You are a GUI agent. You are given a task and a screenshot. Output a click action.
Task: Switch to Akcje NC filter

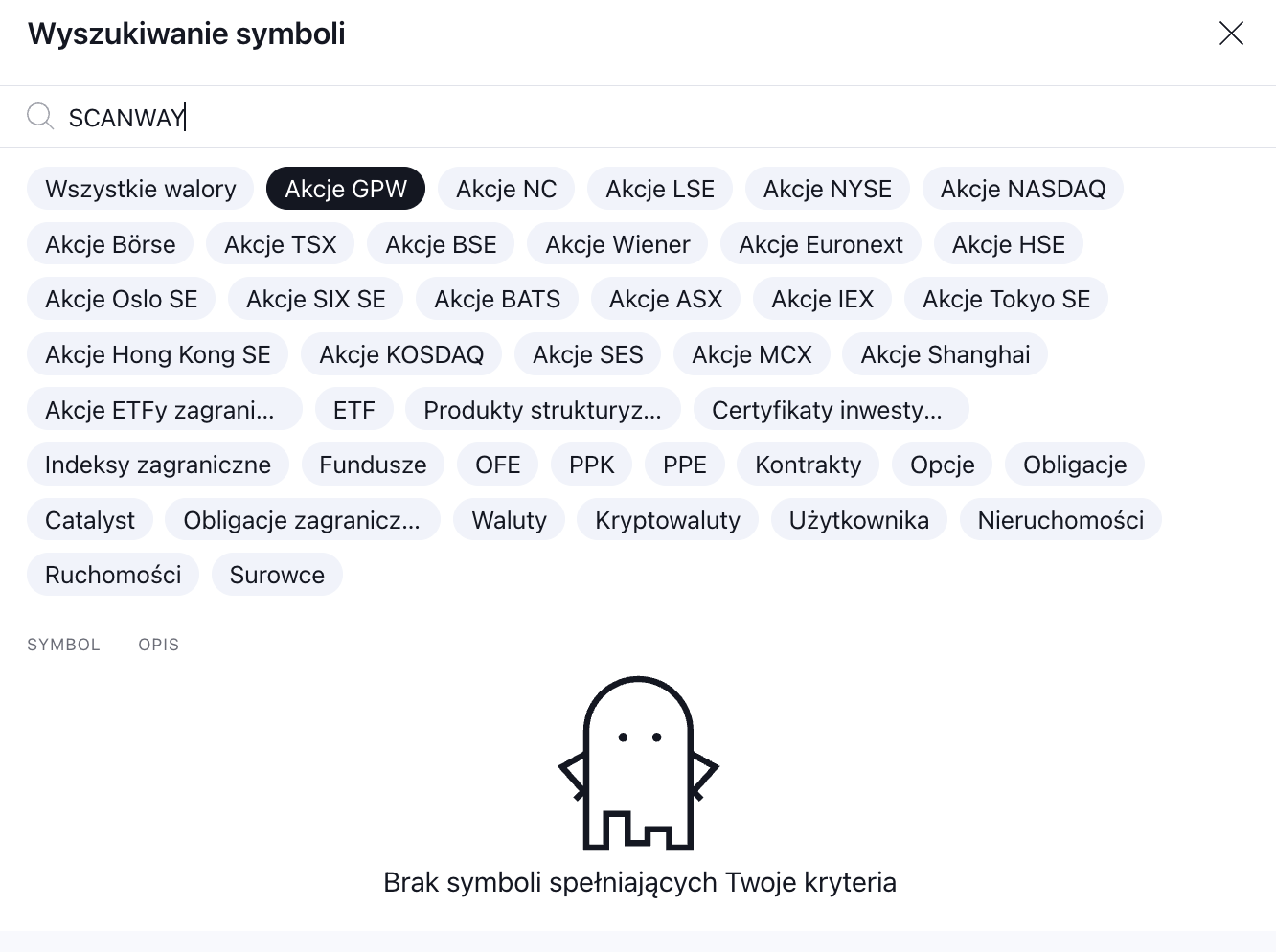pyautogui.click(x=506, y=189)
